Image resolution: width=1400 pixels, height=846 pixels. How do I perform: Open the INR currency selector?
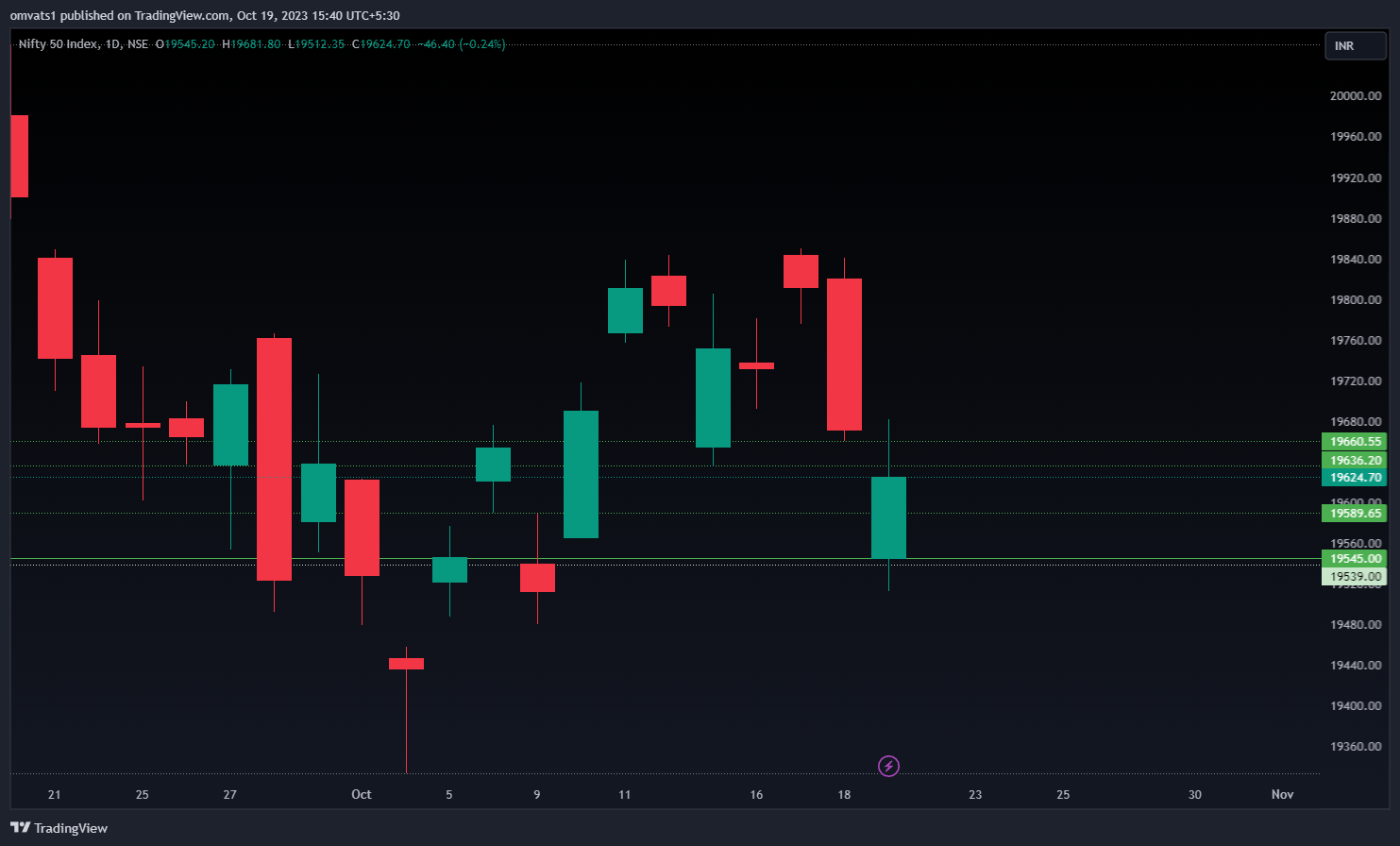[x=1355, y=45]
